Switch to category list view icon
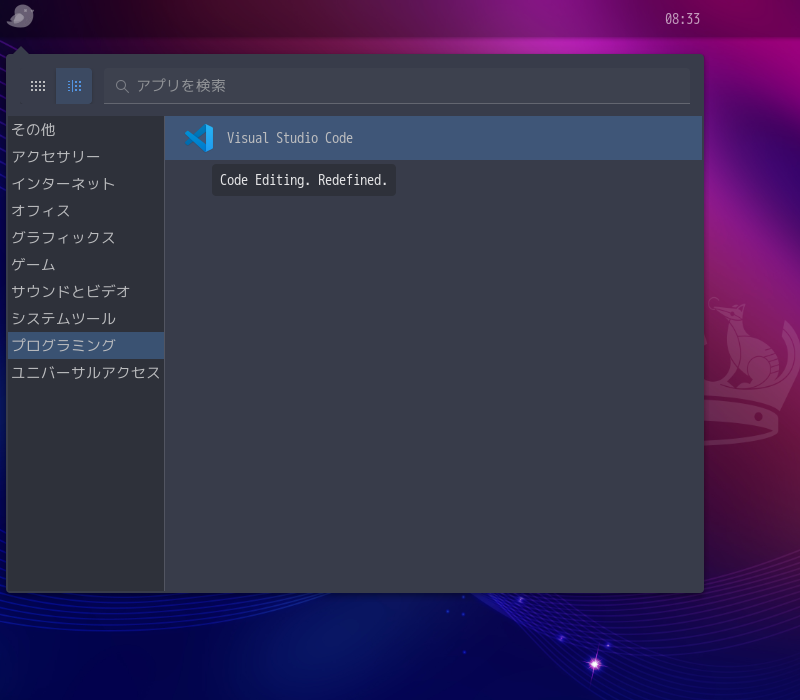 click(74, 86)
